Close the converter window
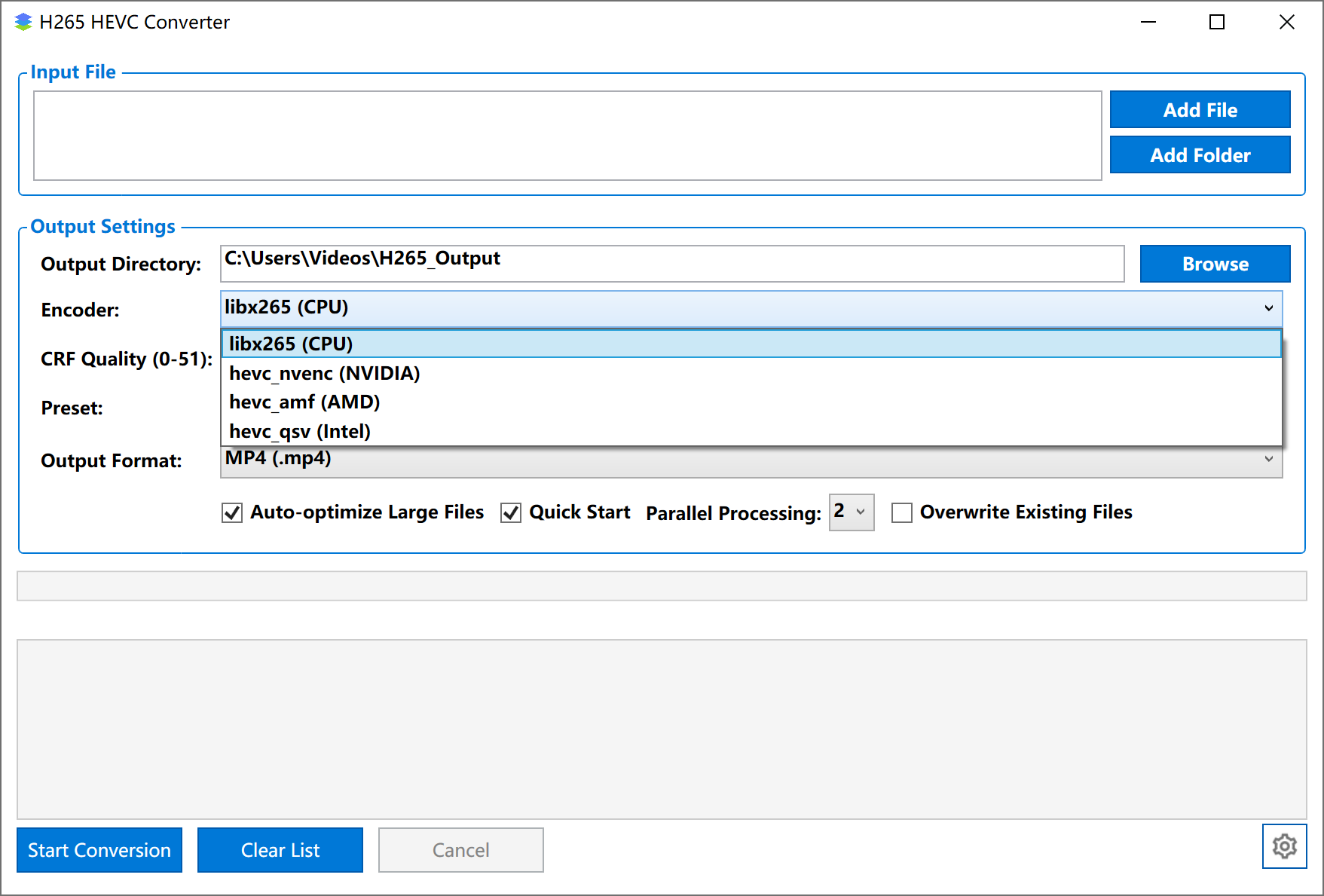This screenshot has height=896, width=1324. point(1286,23)
